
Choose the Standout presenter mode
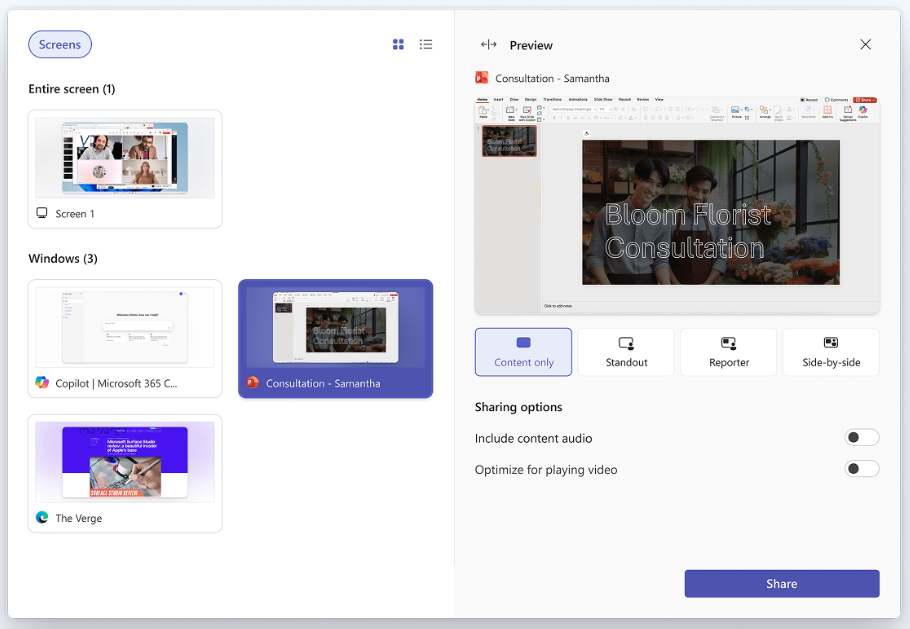point(626,352)
